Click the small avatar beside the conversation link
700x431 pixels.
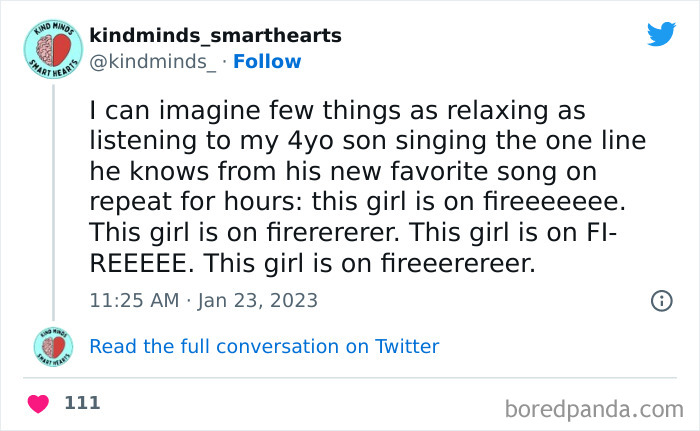52,346
